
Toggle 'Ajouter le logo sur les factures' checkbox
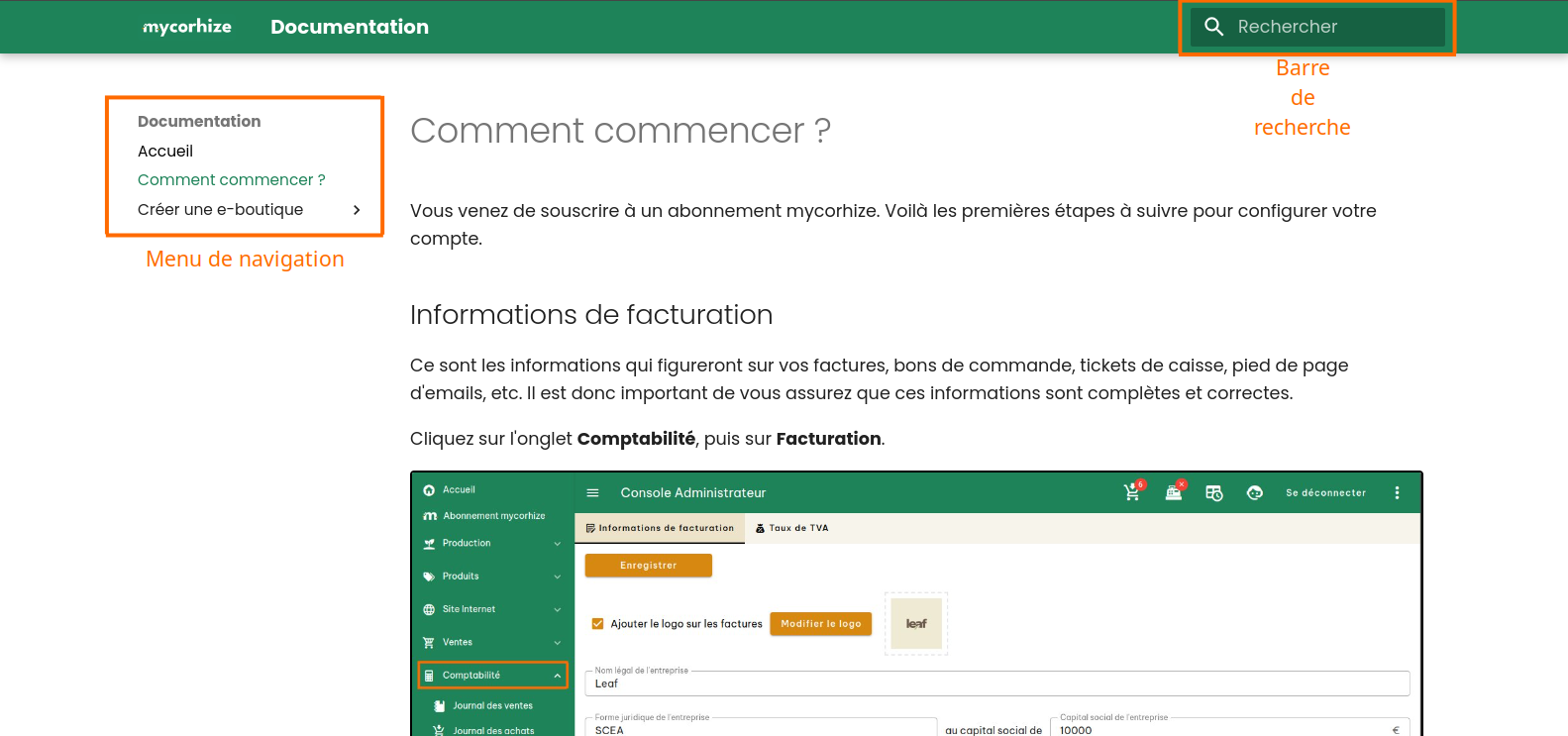point(597,624)
